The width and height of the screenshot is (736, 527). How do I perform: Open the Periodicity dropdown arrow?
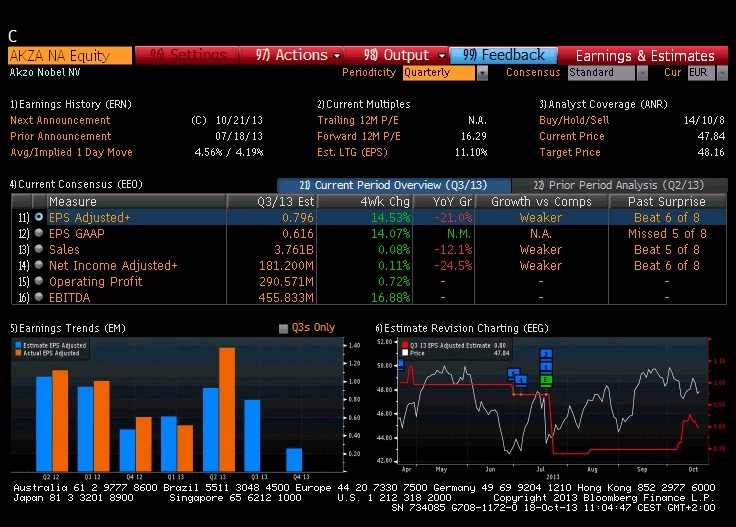(x=482, y=73)
